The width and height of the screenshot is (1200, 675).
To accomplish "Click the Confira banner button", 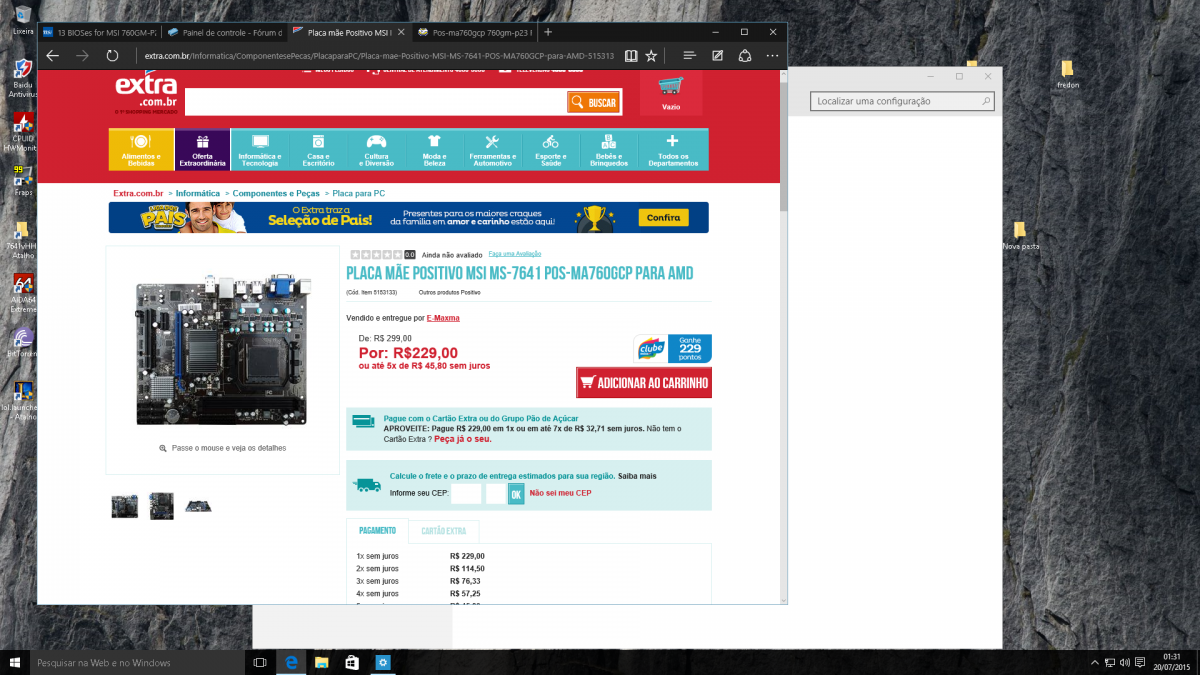I will pos(664,217).
